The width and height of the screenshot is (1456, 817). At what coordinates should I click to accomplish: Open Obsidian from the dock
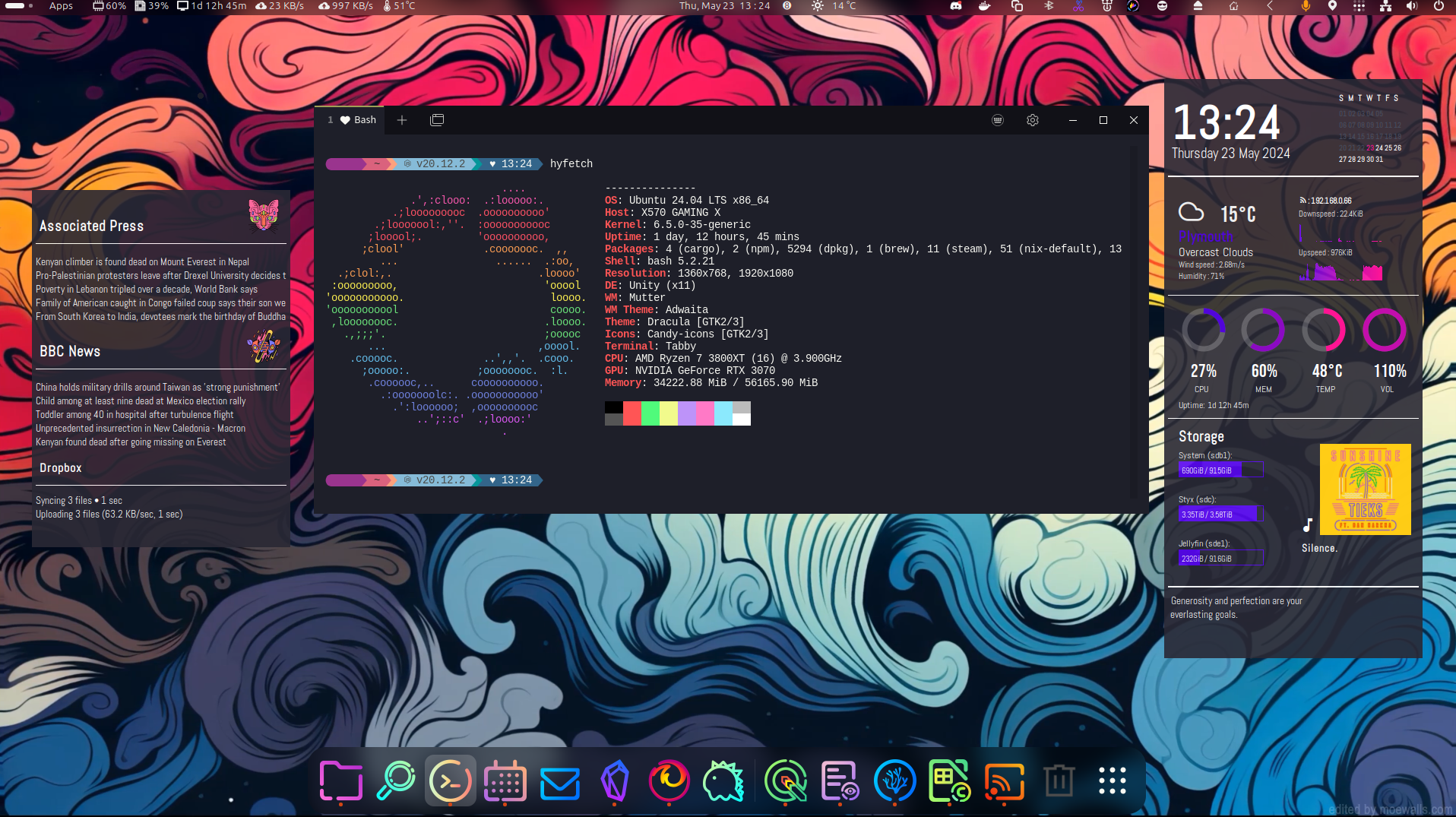tap(615, 781)
